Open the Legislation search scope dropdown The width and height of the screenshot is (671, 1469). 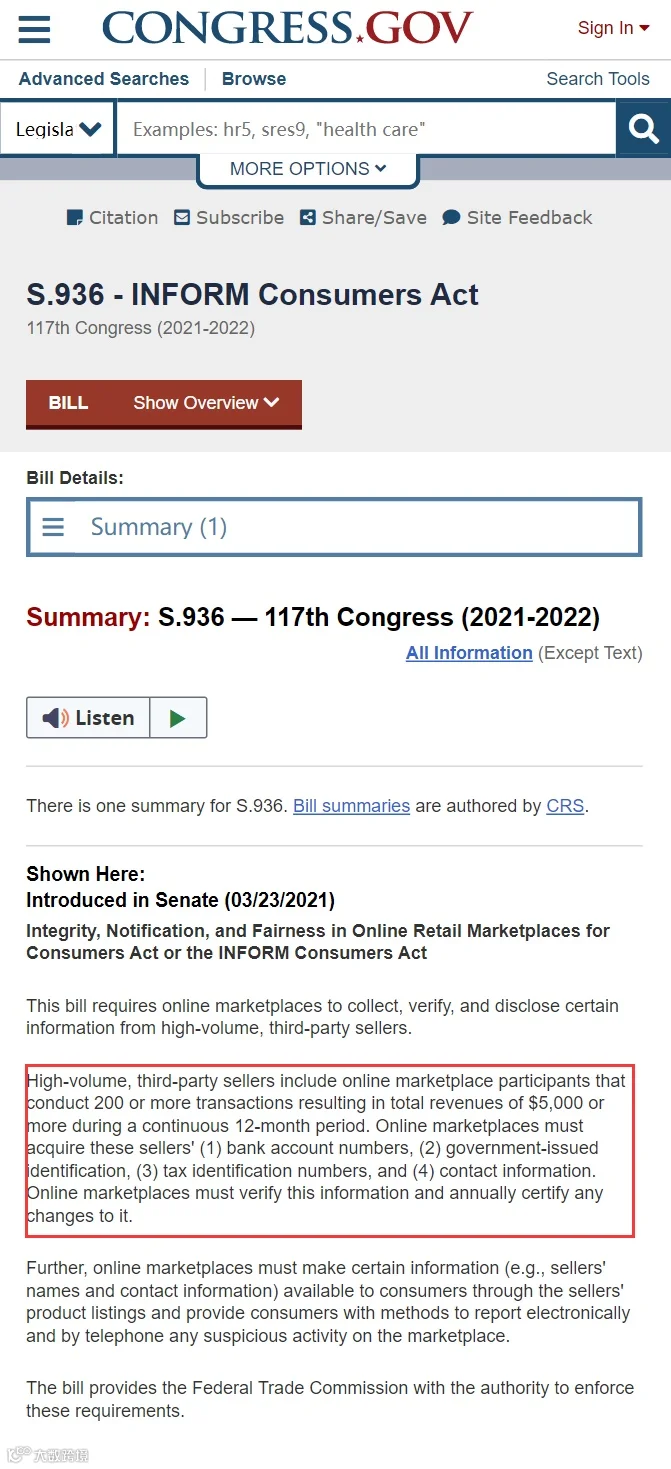click(x=58, y=129)
